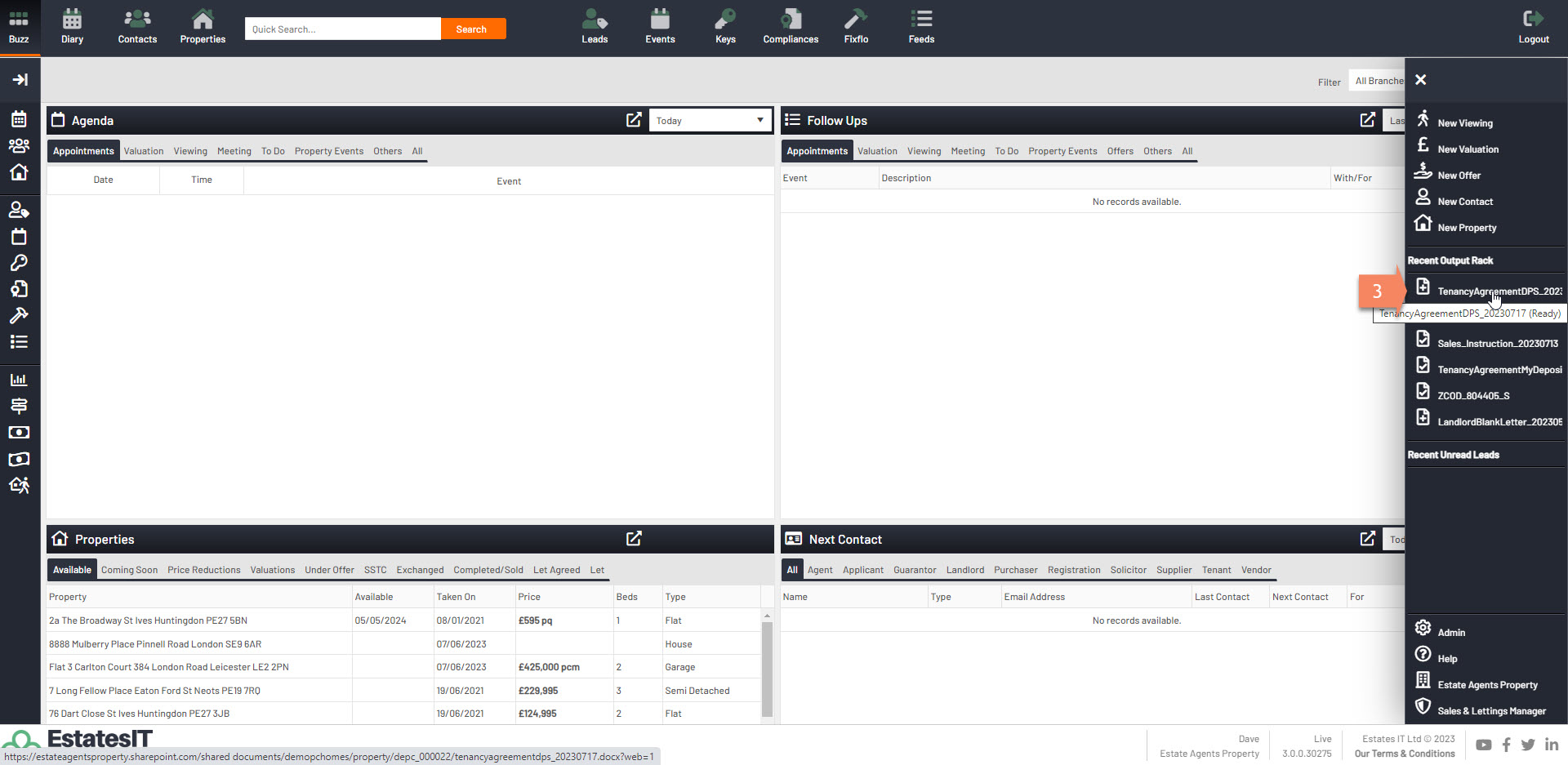Open the Agenda Today date dropdown
The height and width of the screenshot is (765, 1568).
(x=710, y=121)
